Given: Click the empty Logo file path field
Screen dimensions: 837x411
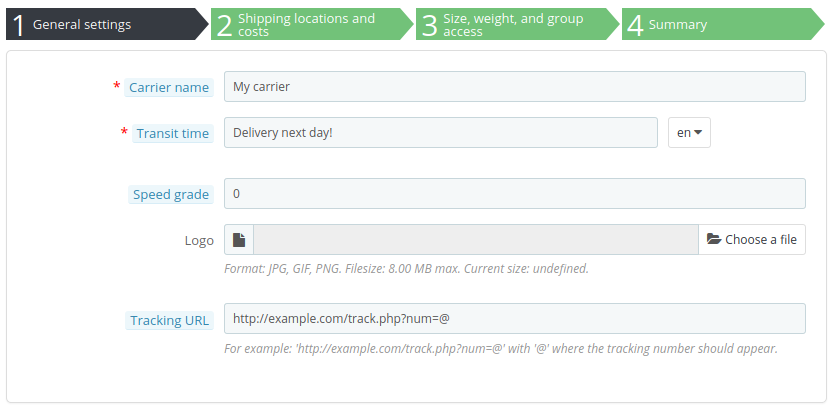Looking at the screenshot, I should 475,240.
